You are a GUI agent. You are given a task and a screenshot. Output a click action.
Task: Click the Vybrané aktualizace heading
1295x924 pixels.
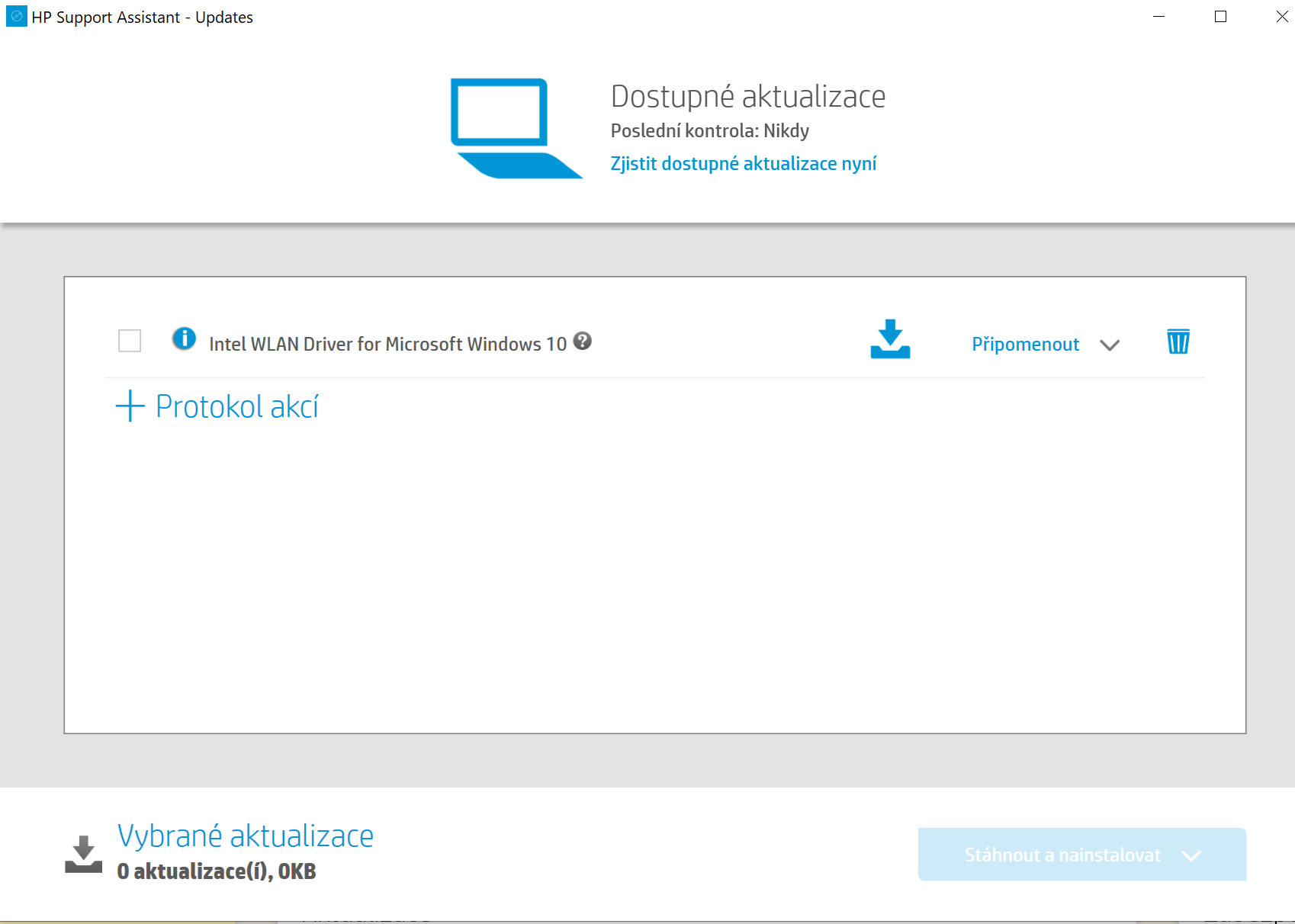(x=245, y=836)
